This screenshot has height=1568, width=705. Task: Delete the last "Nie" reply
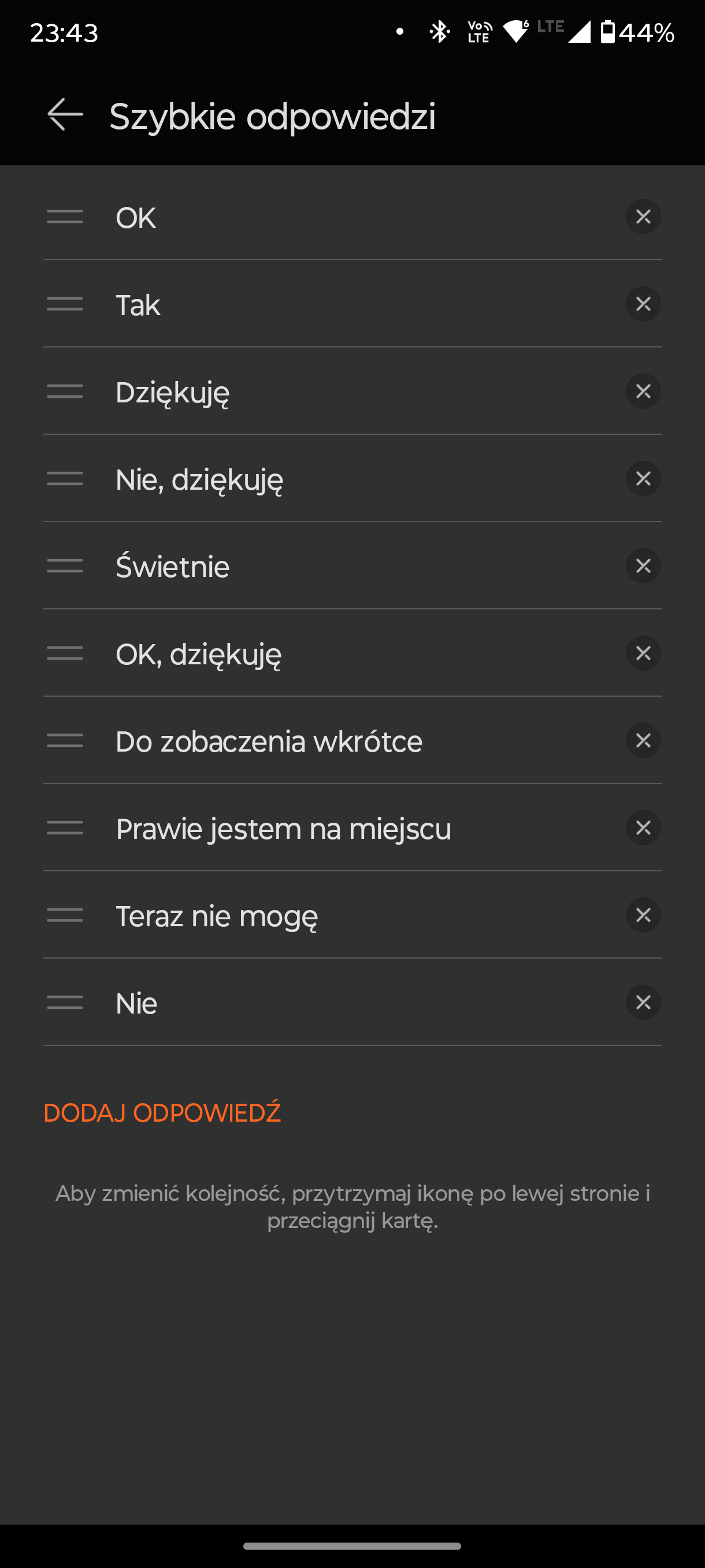coord(643,1002)
